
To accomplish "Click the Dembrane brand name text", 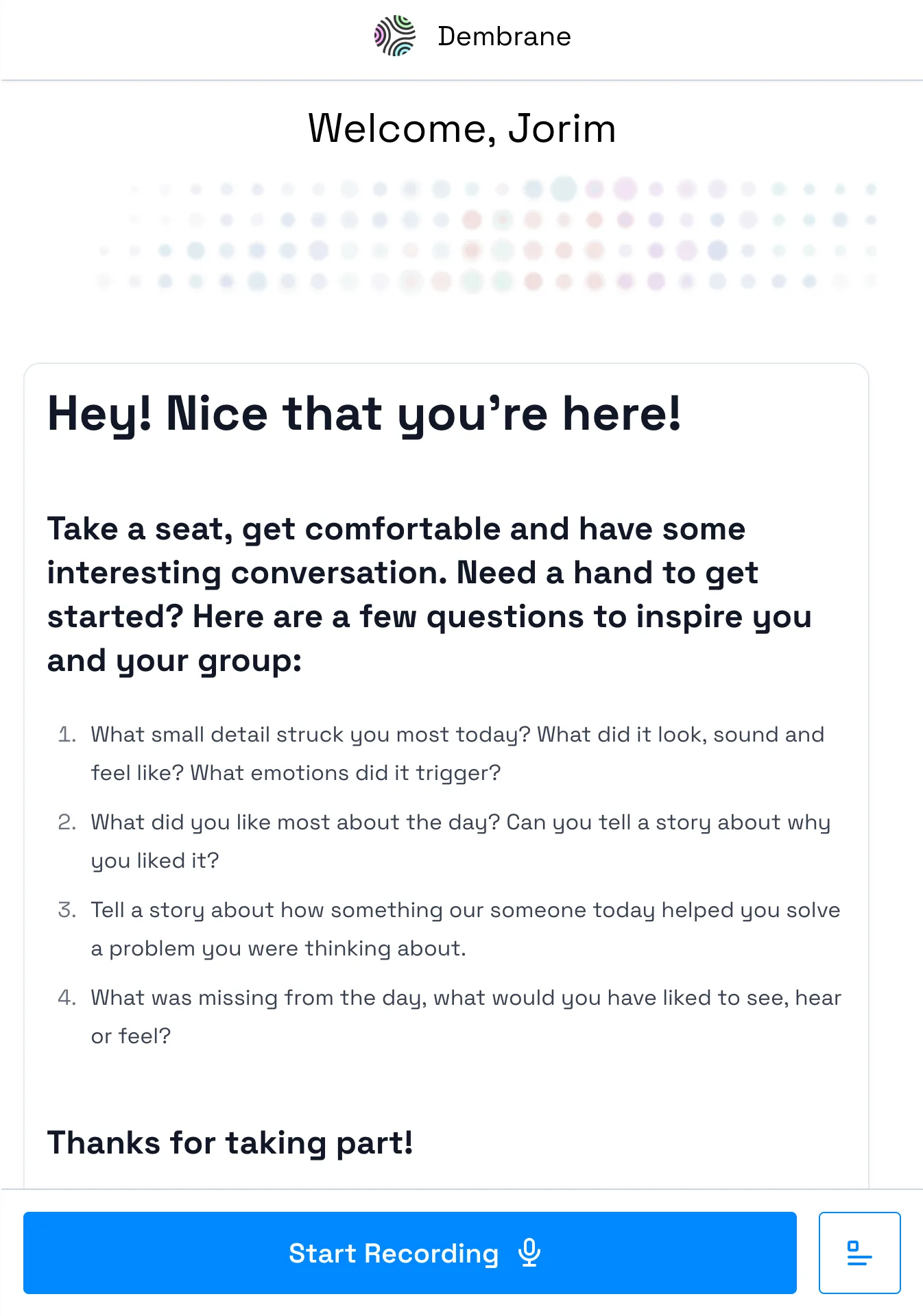I will tap(504, 36).
